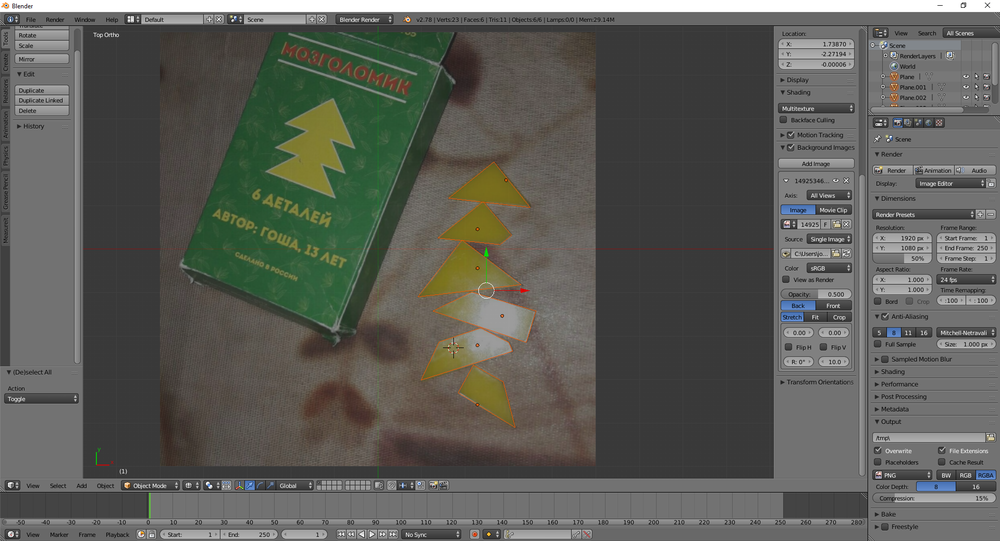1000x541 pixels.
Task: Open the Texture properties tab icon
Action: pos(939,122)
